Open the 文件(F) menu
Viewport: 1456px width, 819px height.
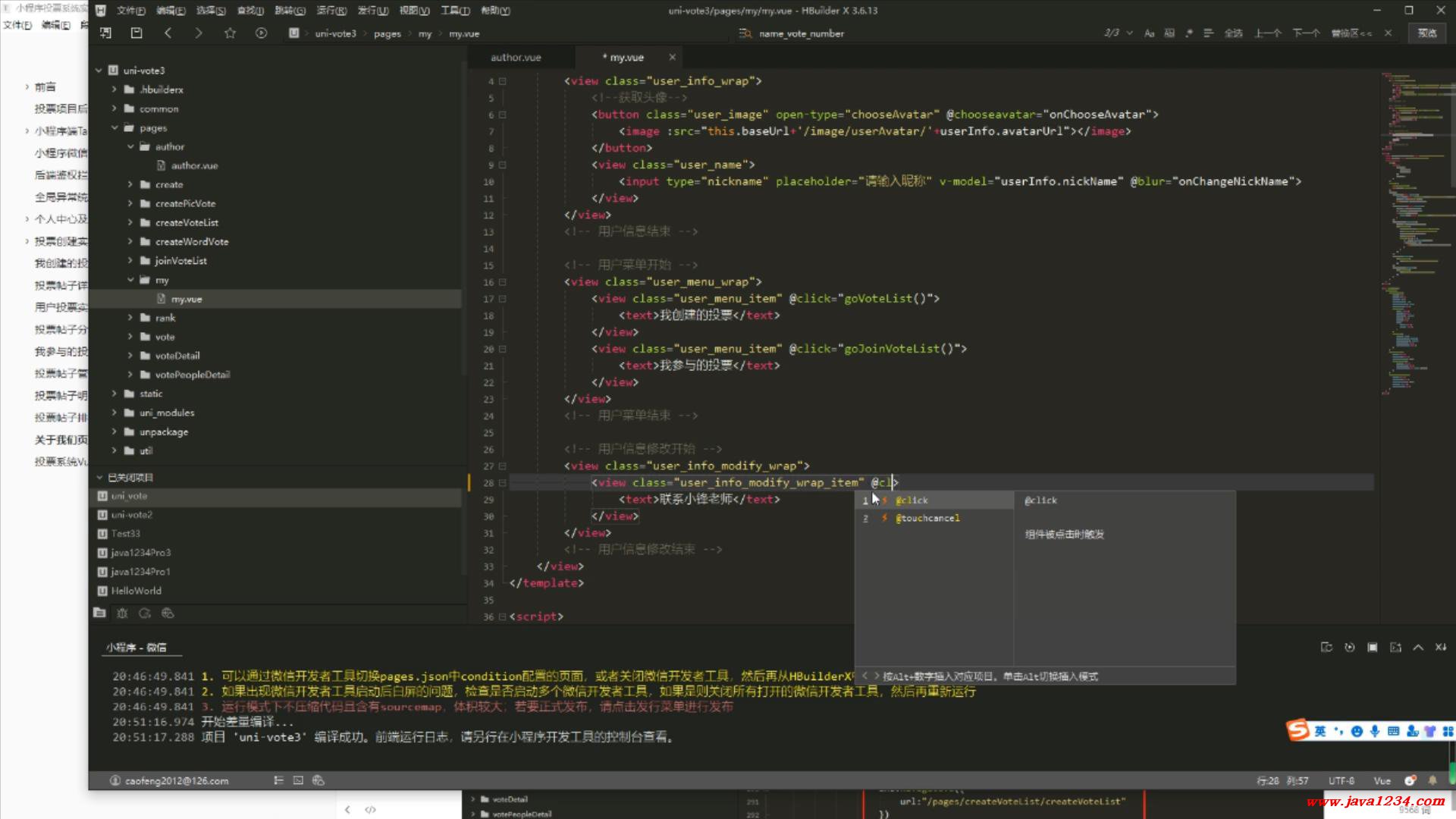tap(130, 11)
